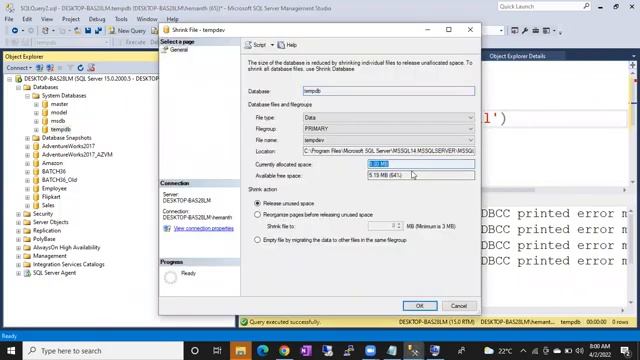Select the Flipkart database
This screenshot has width=640, height=360.
[51, 197]
